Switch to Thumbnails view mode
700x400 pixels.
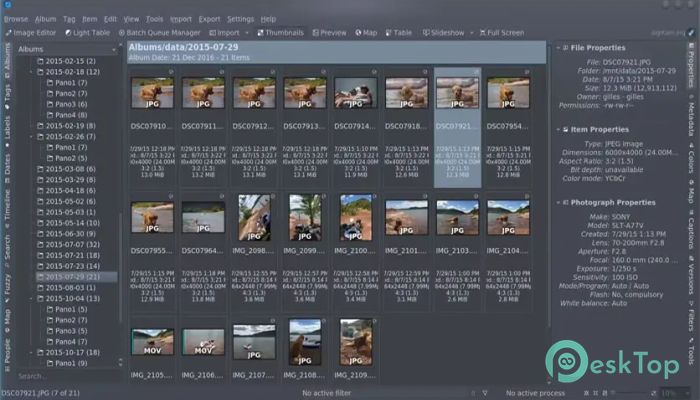click(x=280, y=33)
